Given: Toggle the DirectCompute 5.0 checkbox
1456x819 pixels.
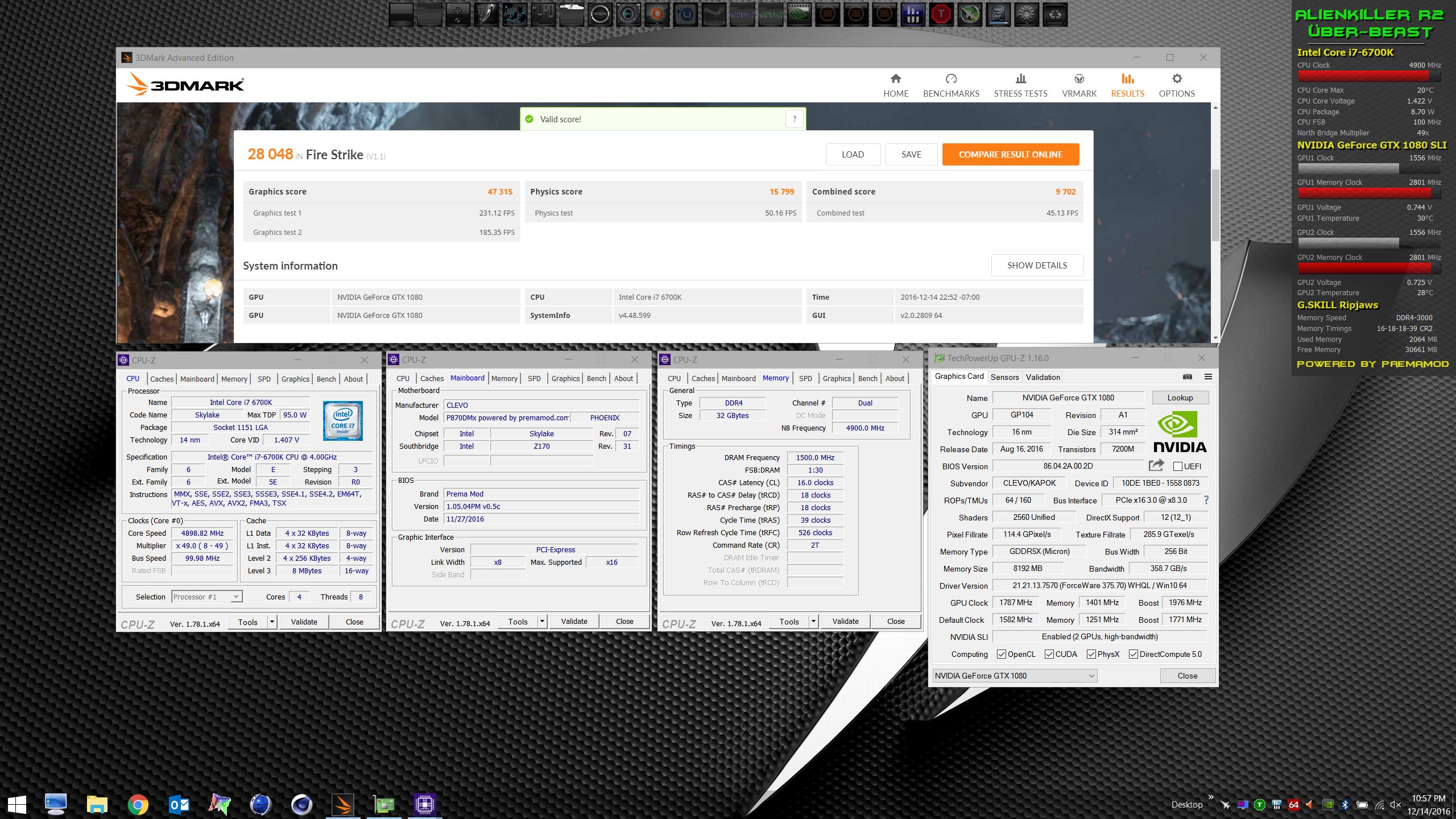Looking at the screenshot, I should tap(1134, 654).
